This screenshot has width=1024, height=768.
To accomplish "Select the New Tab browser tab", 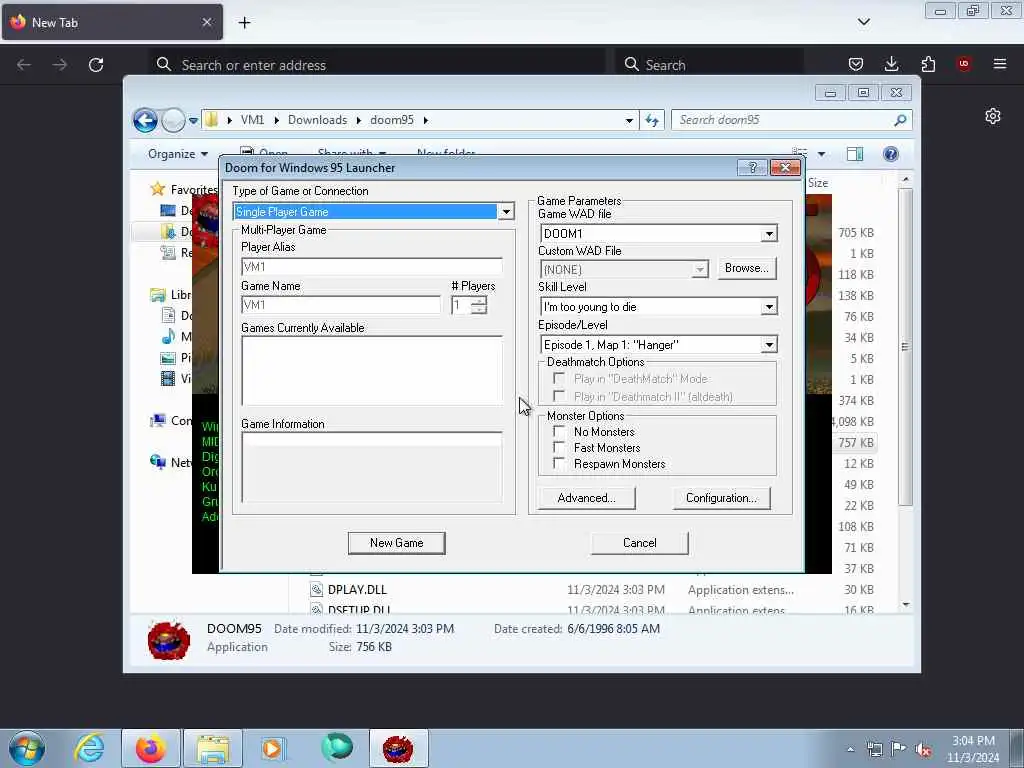I will click(112, 22).
